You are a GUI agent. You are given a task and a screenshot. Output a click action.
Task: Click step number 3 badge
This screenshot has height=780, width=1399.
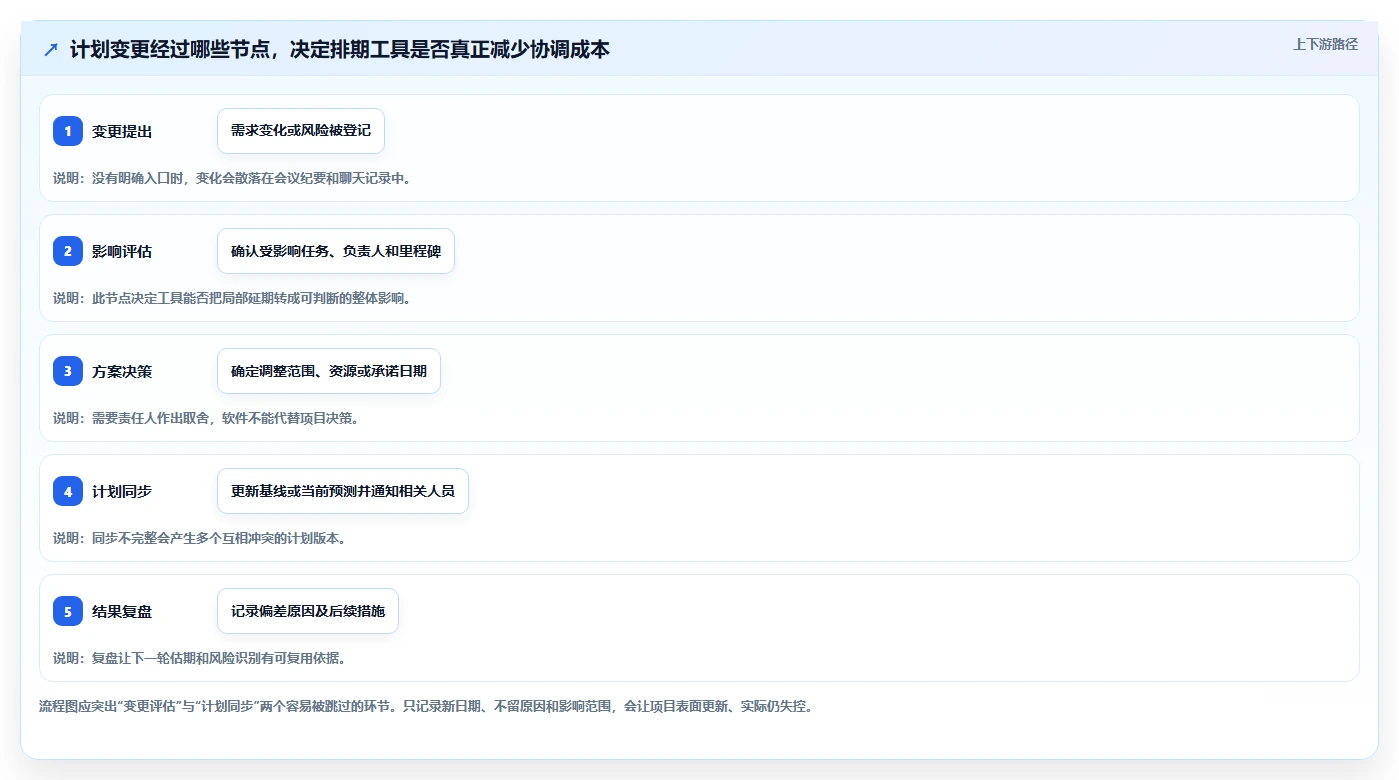pos(68,371)
